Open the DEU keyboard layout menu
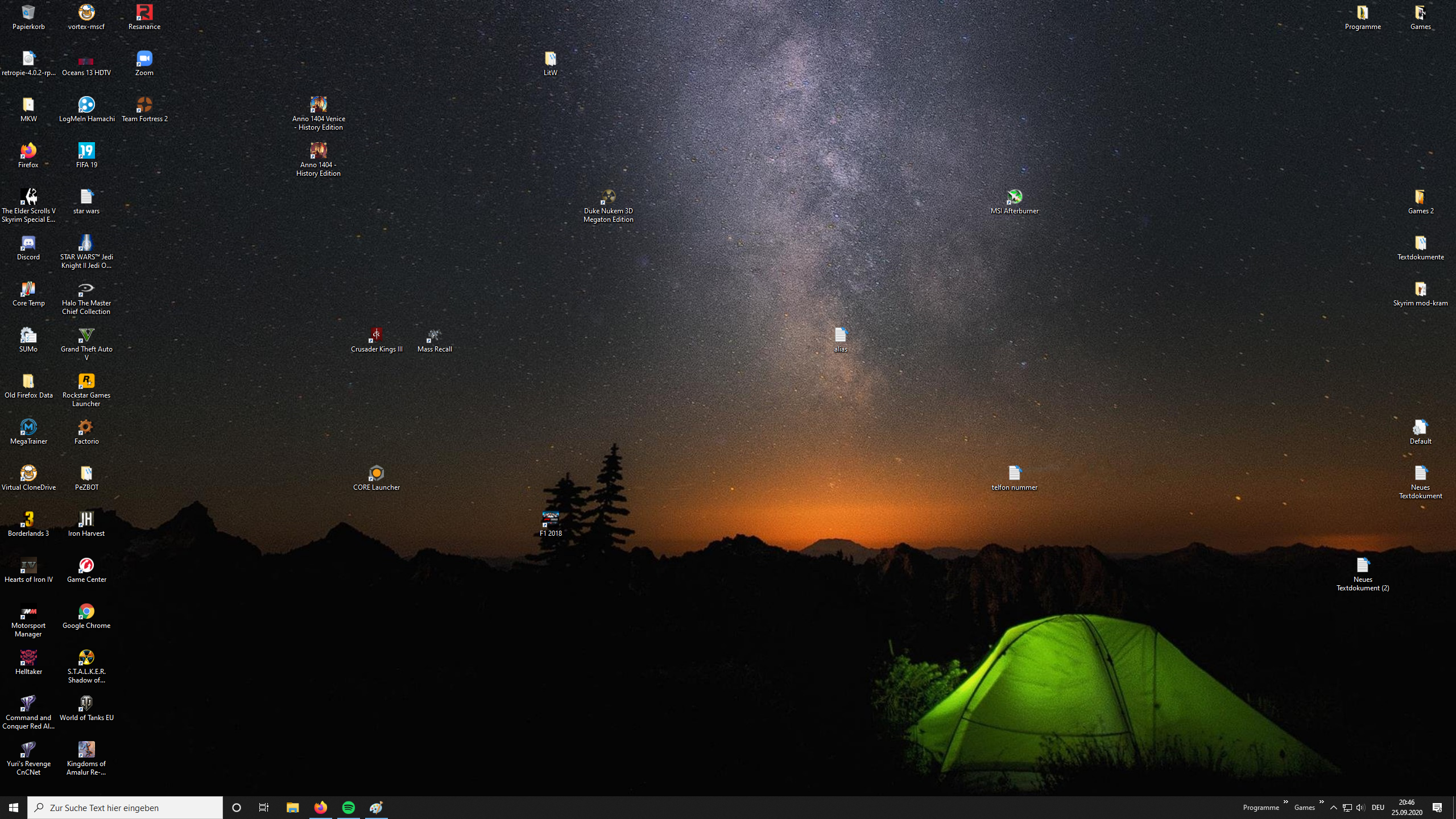1456x819 pixels. 1379,808
